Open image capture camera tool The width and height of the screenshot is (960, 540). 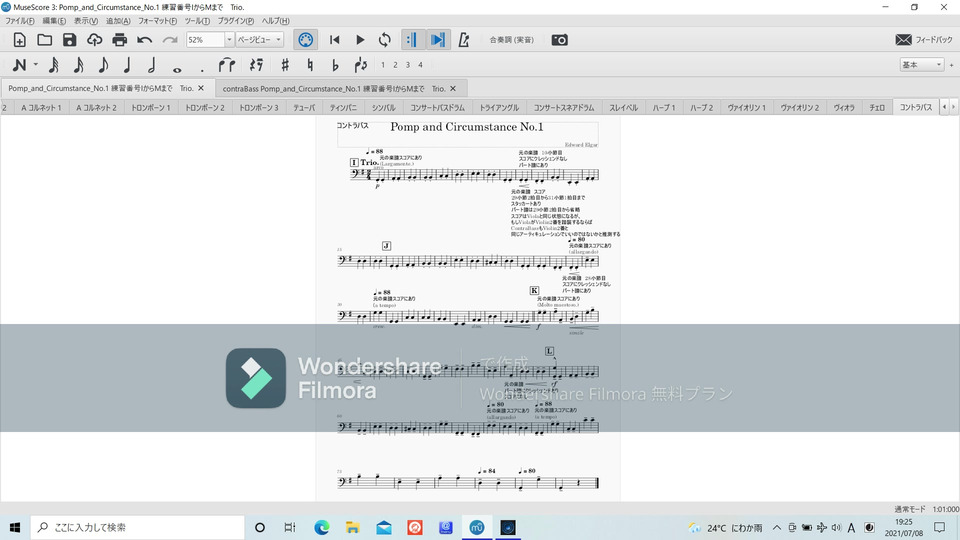(560, 40)
